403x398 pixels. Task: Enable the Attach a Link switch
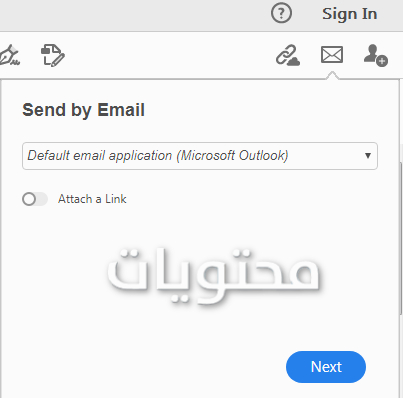[35, 199]
